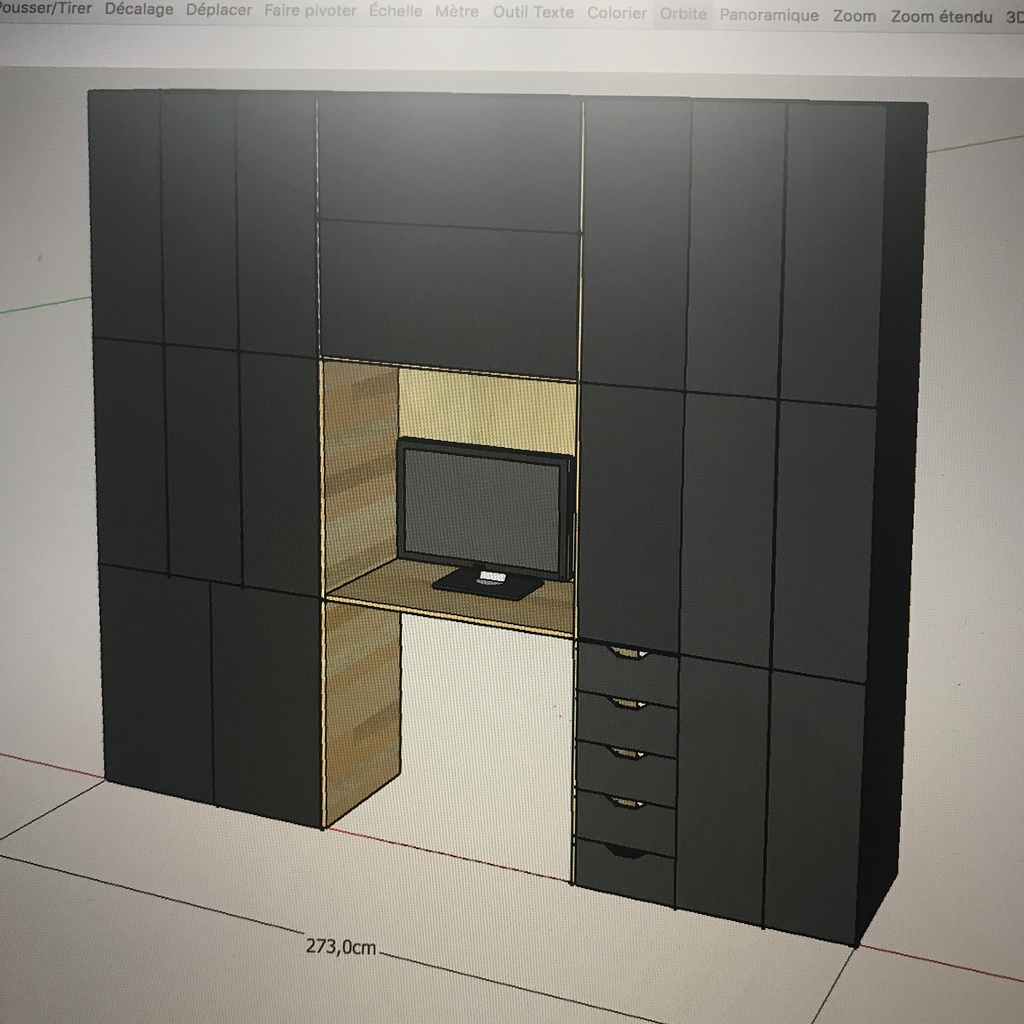The height and width of the screenshot is (1024, 1024).
Task: Select the Panoramique tool
Action: point(769,15)
